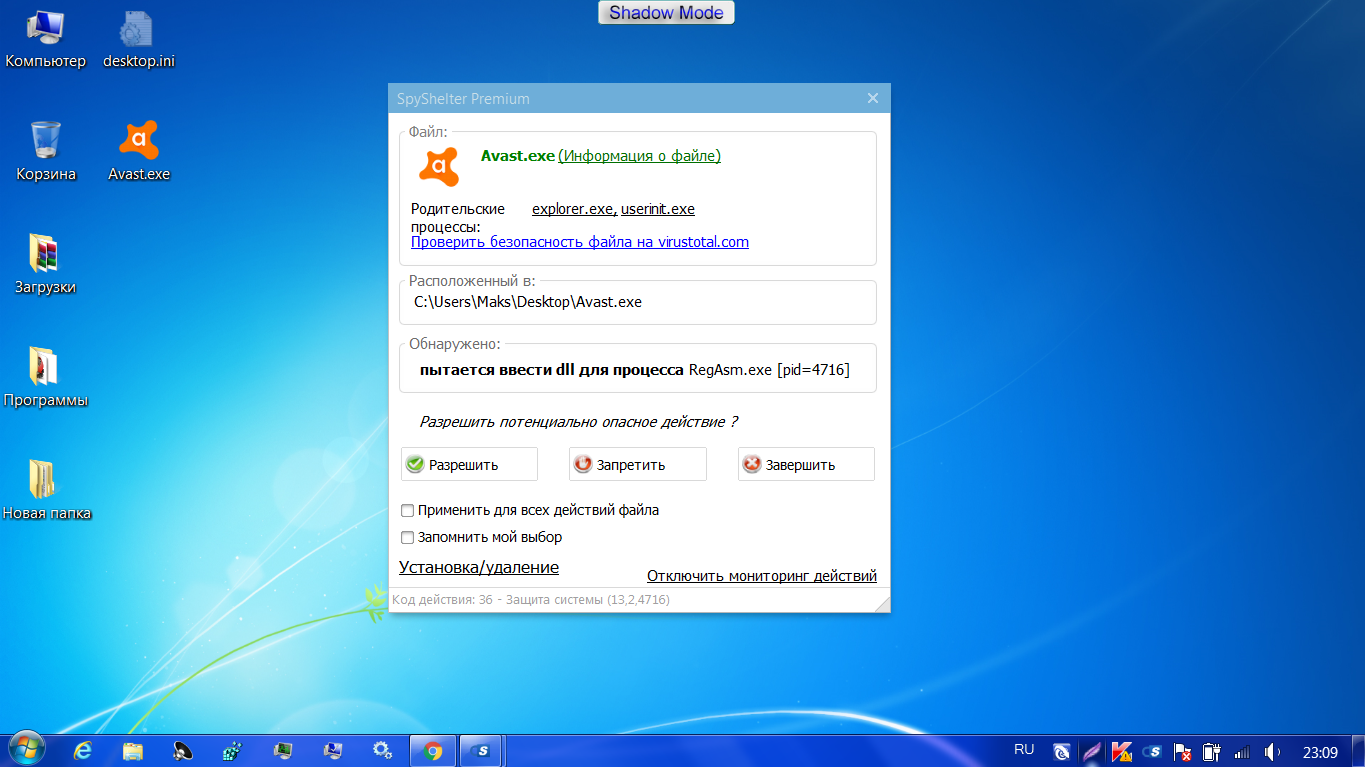
Task: Open the gears icon in the taskbar
Action: point(382,750)
